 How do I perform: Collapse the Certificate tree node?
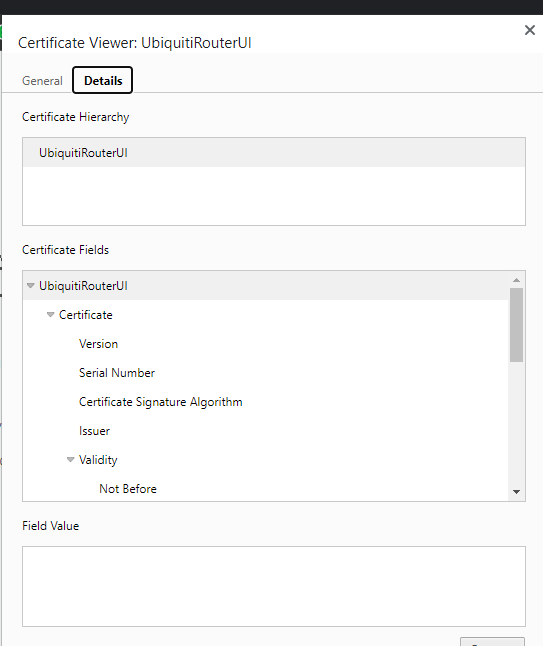pyautogui.click(x=50, y=315)
